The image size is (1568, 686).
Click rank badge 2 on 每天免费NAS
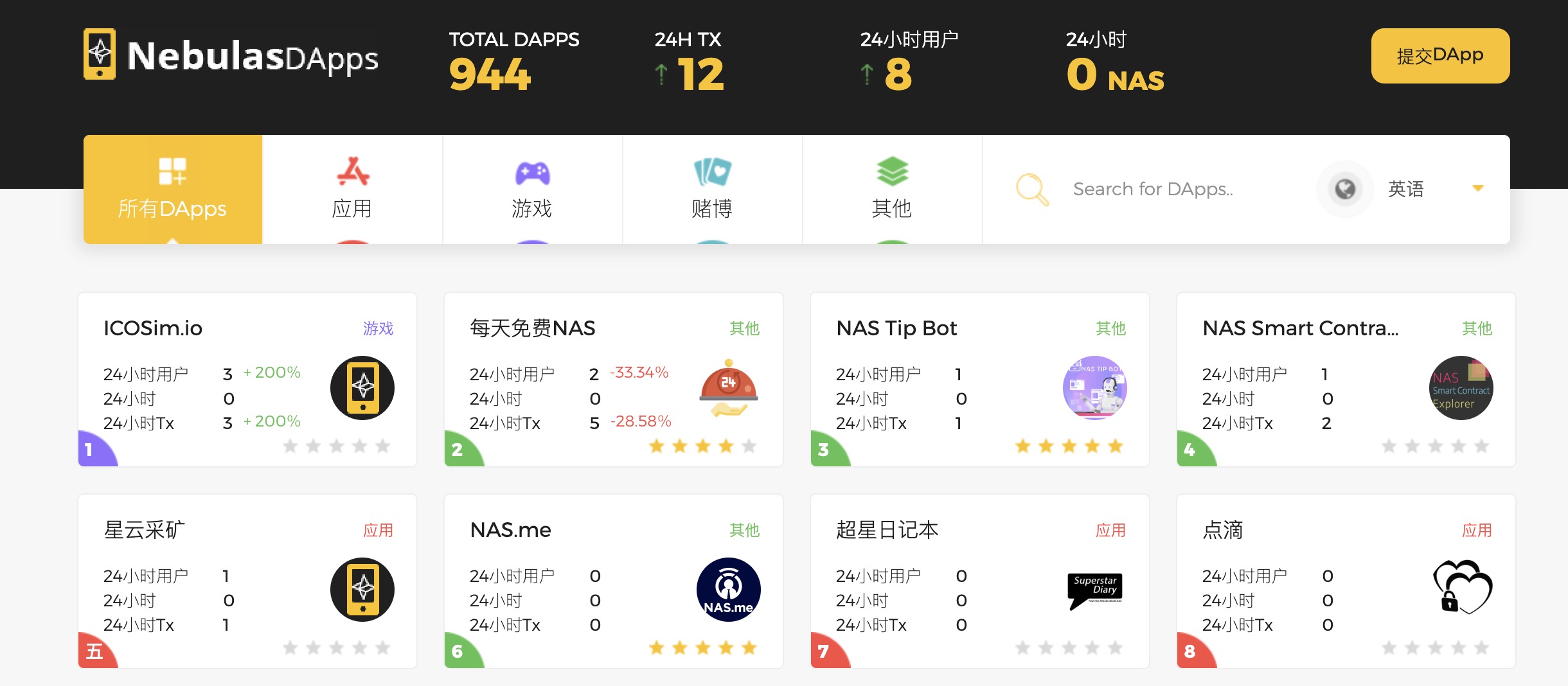pyautogui.click(x=463, y=448)
